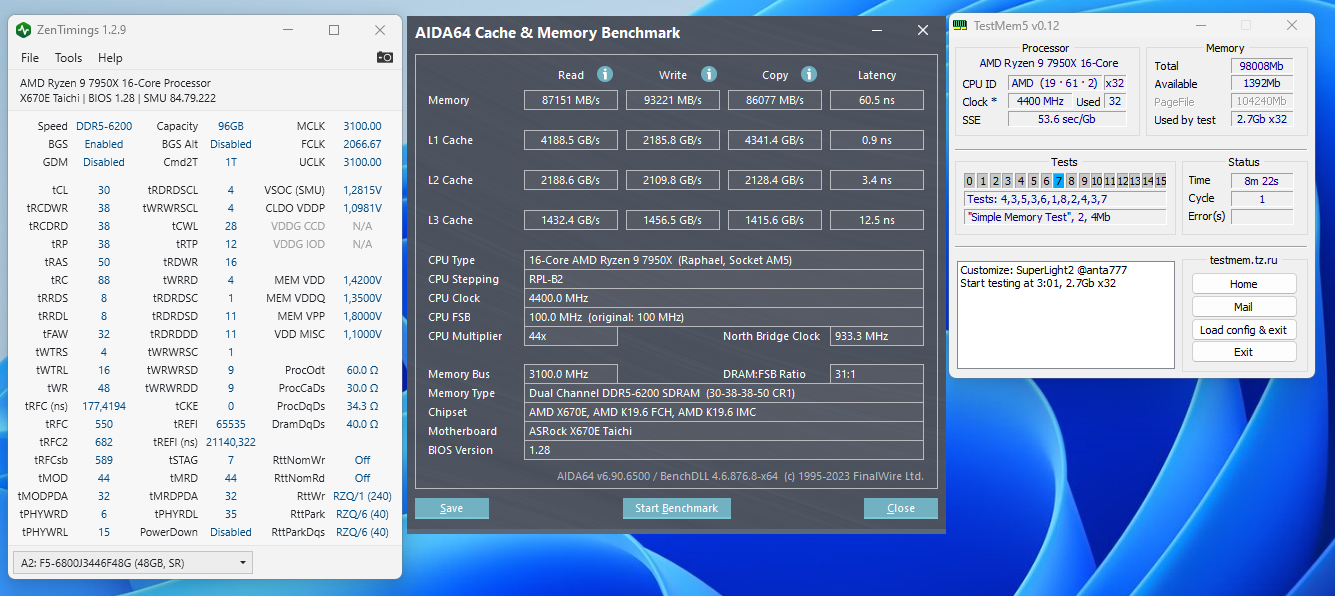1335x596 pixels.
Task: Click DDR5-6200 speed value in ZenTimings
Action: pos(104,126)
